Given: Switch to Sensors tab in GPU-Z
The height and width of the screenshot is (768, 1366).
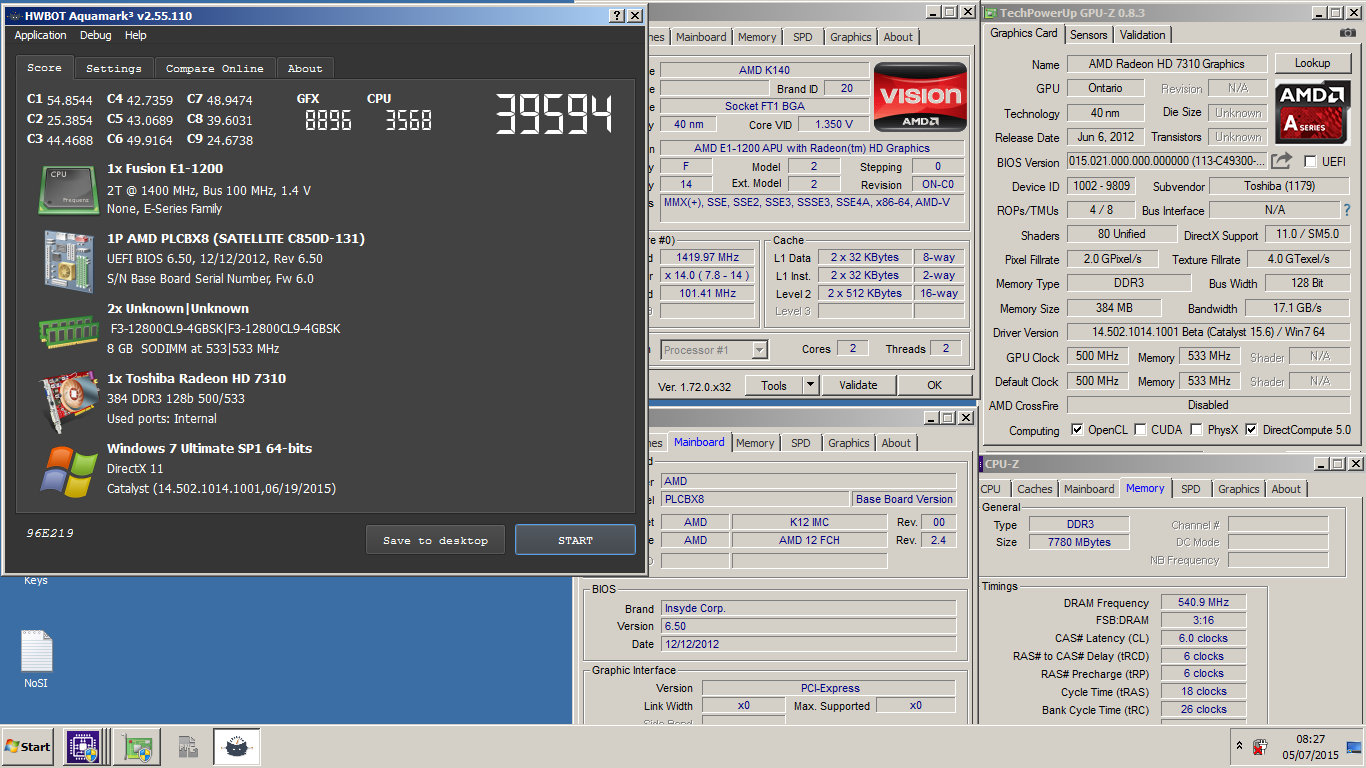Looking at the screenshot, I should (1089, 35).
